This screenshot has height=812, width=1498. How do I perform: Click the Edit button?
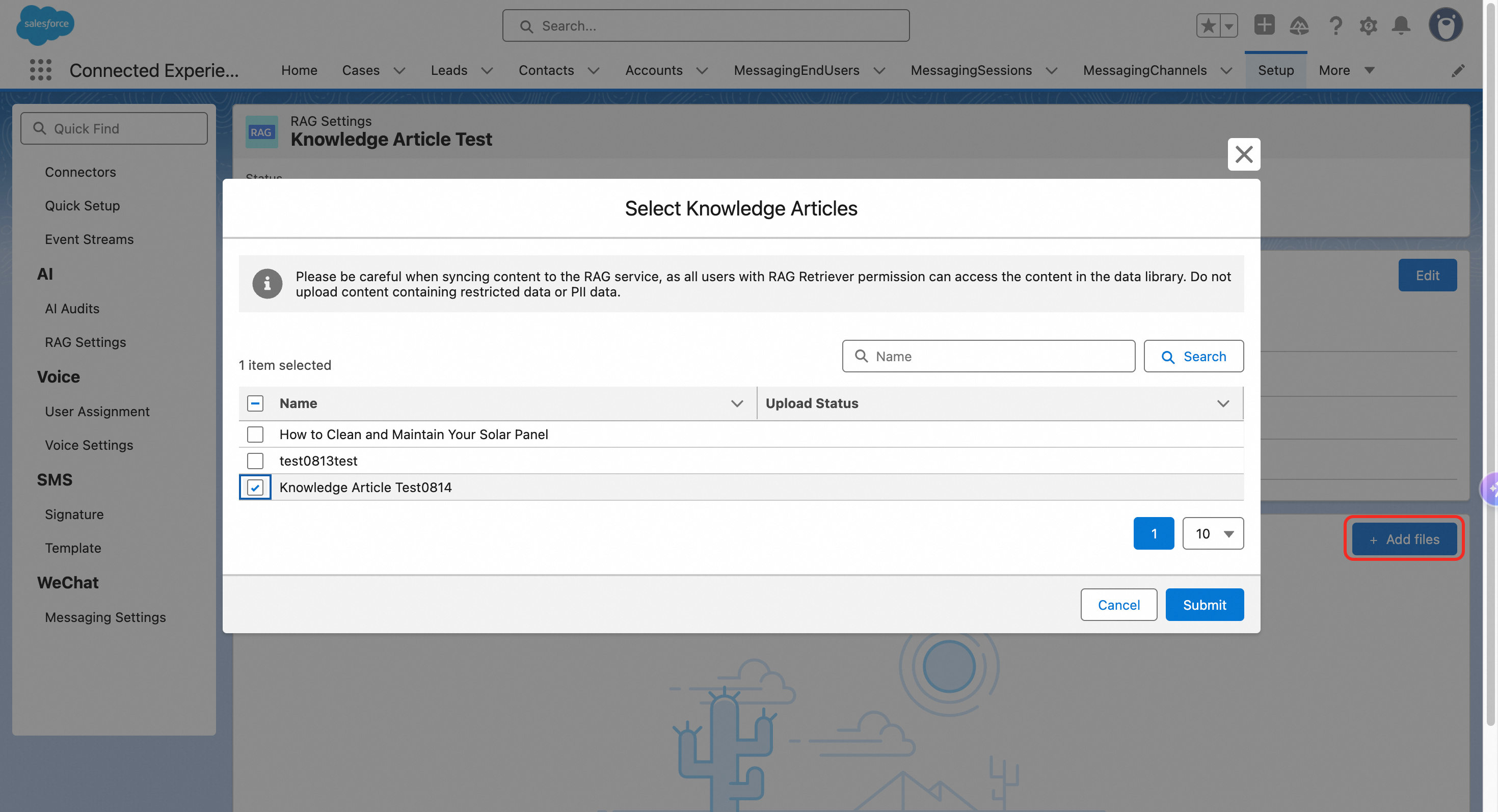(1428, 275)
